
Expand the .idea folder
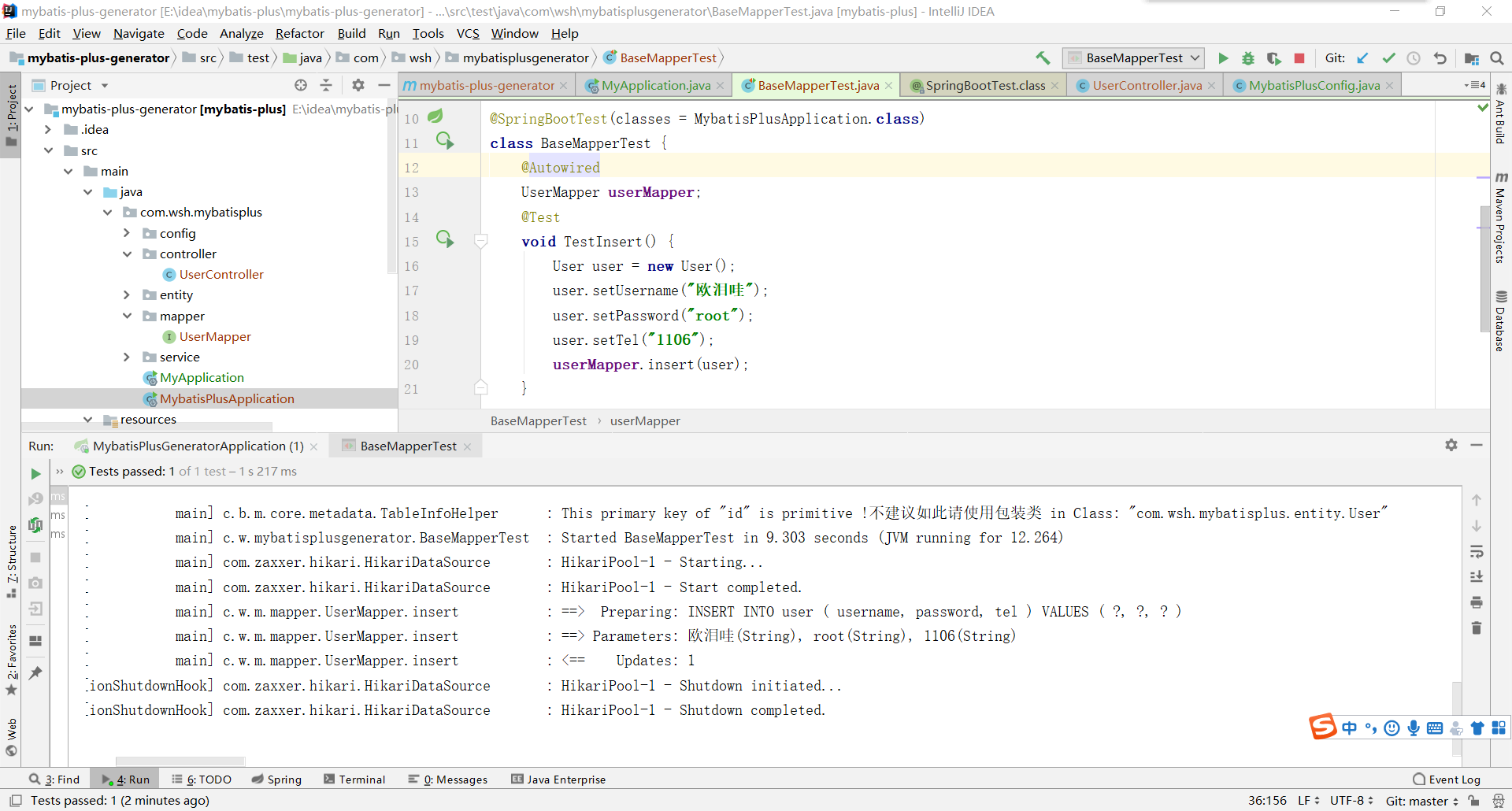48,129
